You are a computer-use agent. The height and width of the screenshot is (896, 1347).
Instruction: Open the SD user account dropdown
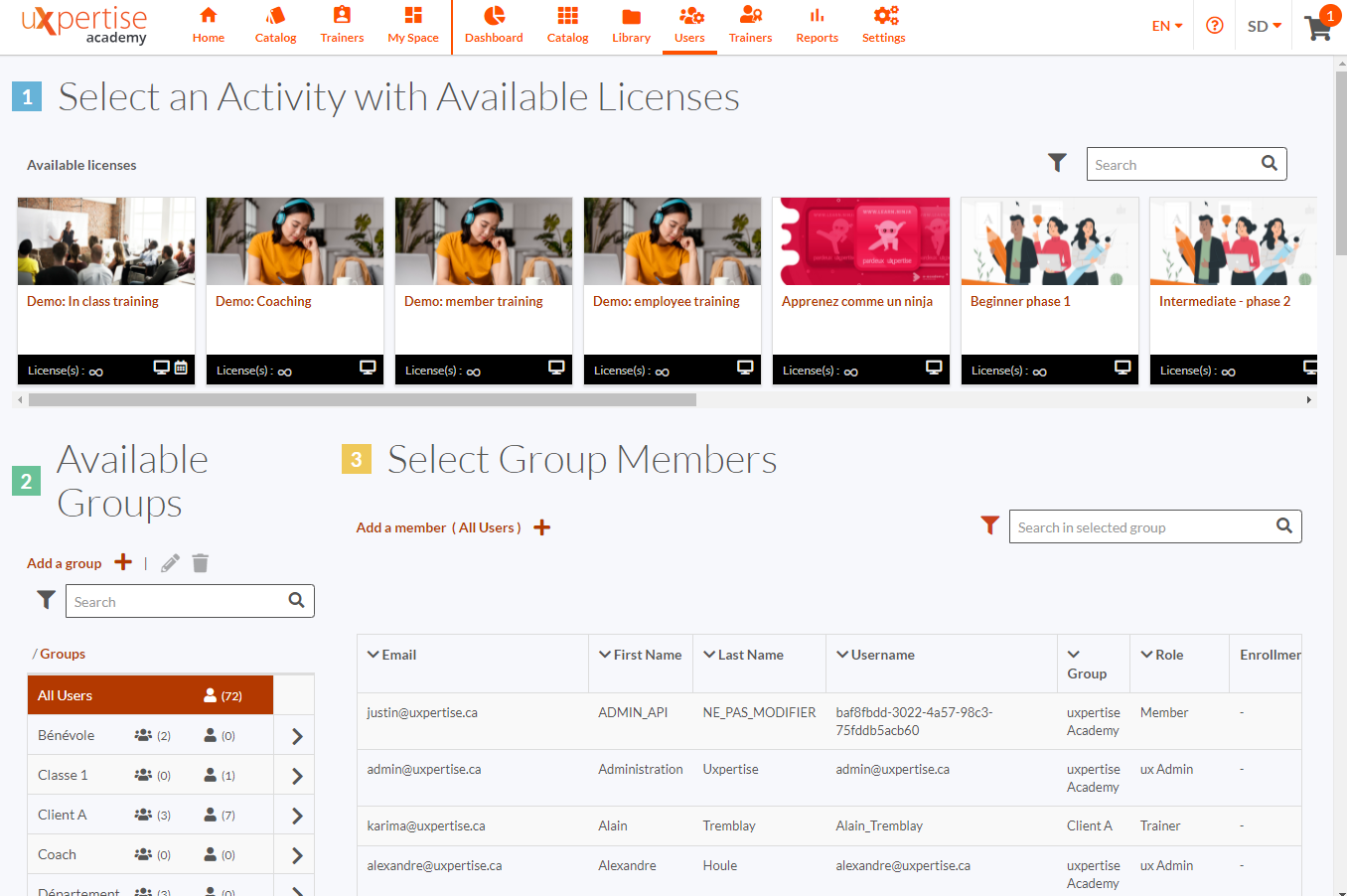tap(1264, 26)
